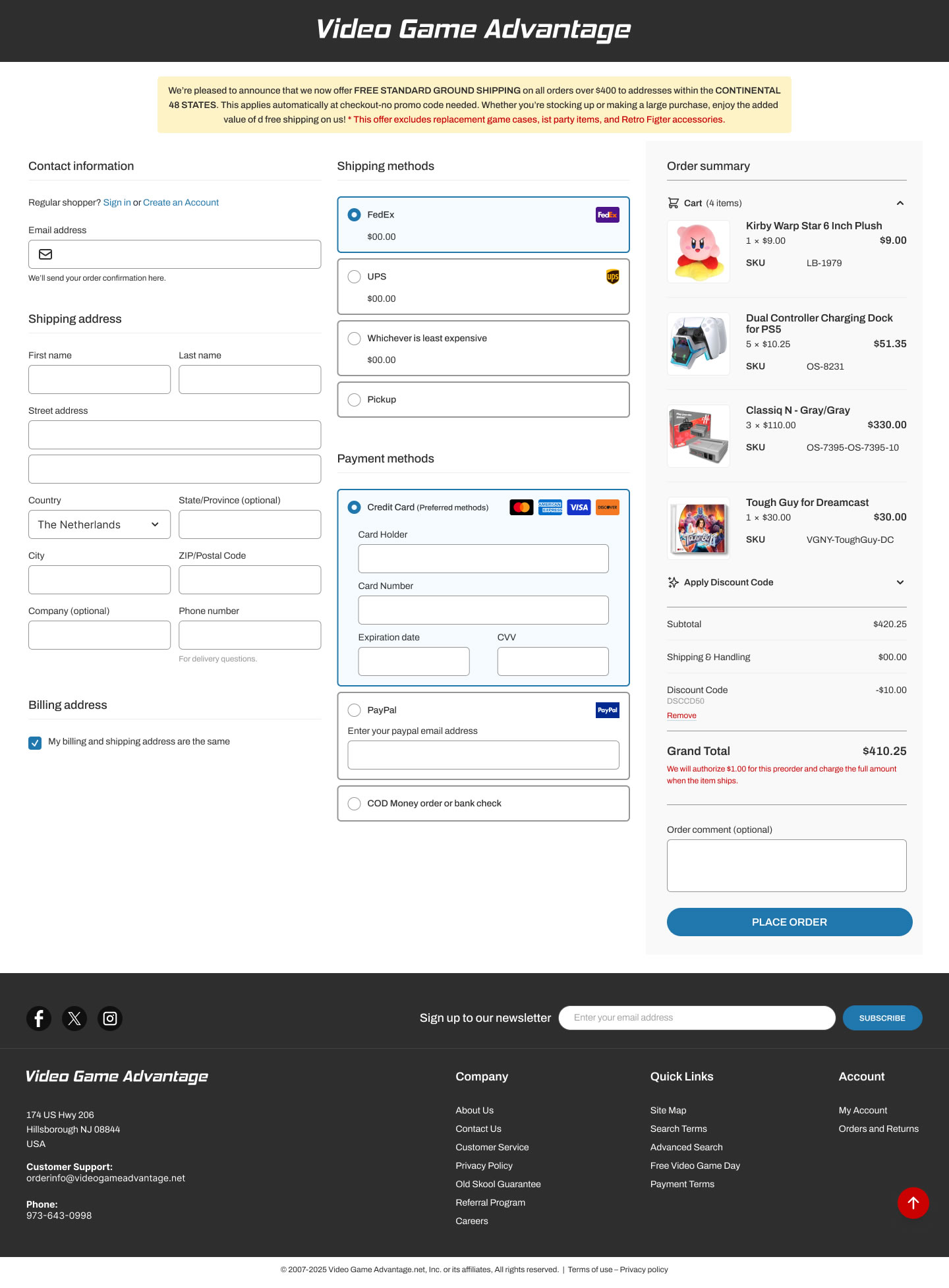The width and height of the screenshot is (949, 1288).
Task: Click the Sign in link
Action: point(117,202)
